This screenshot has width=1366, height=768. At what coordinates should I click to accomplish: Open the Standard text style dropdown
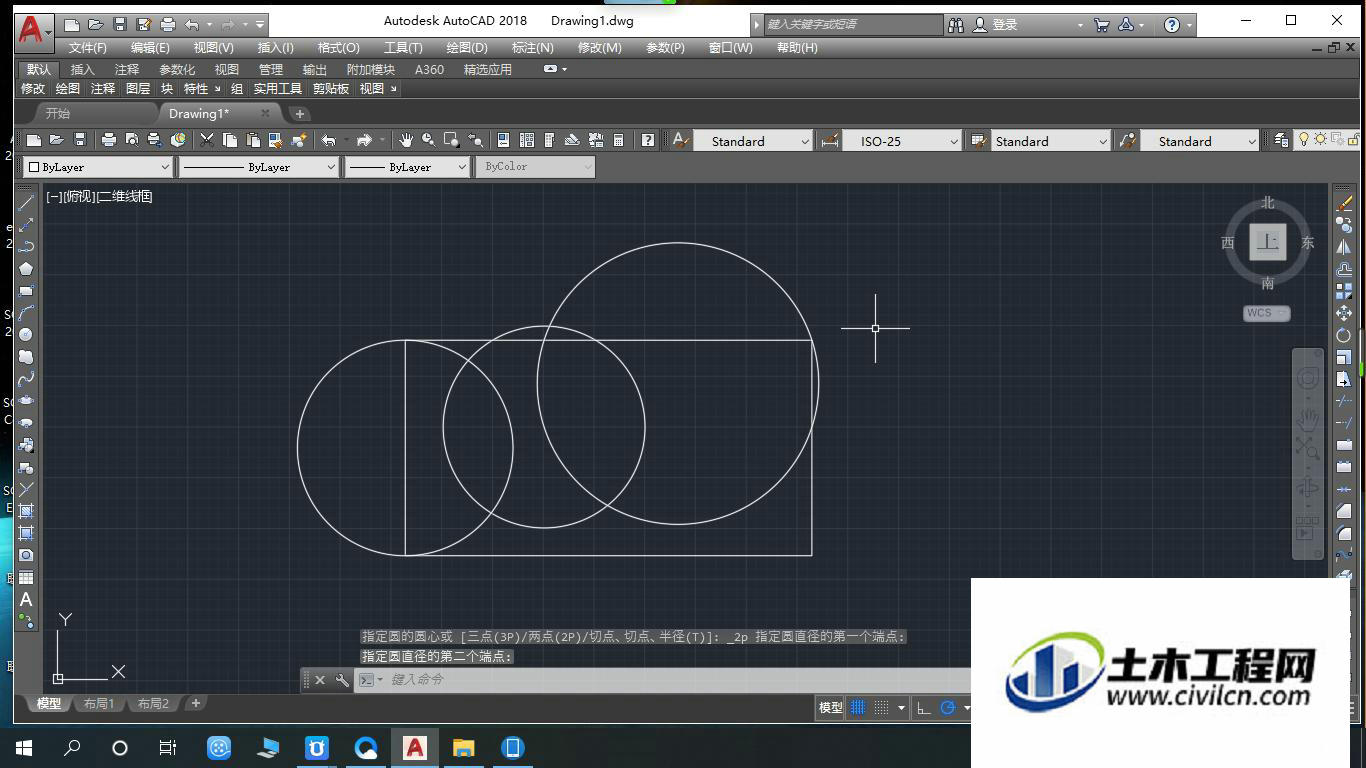tap(753, 141)
